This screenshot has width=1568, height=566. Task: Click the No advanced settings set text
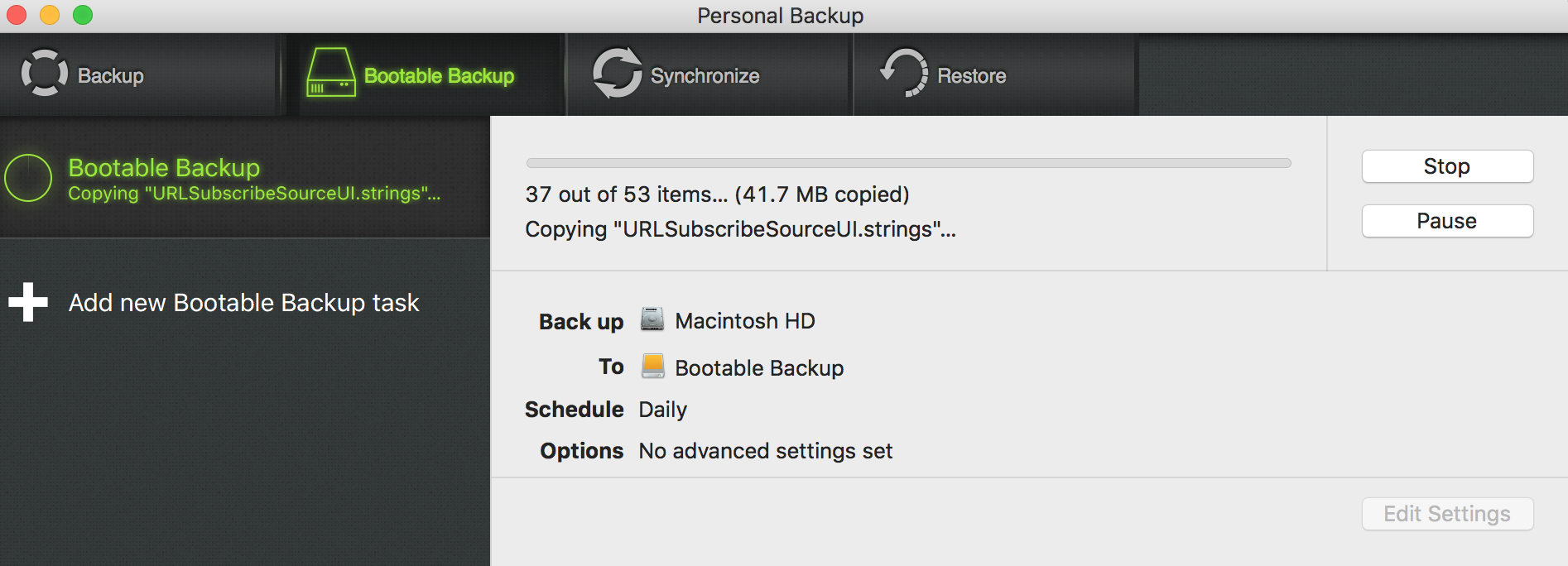point(766,451)
